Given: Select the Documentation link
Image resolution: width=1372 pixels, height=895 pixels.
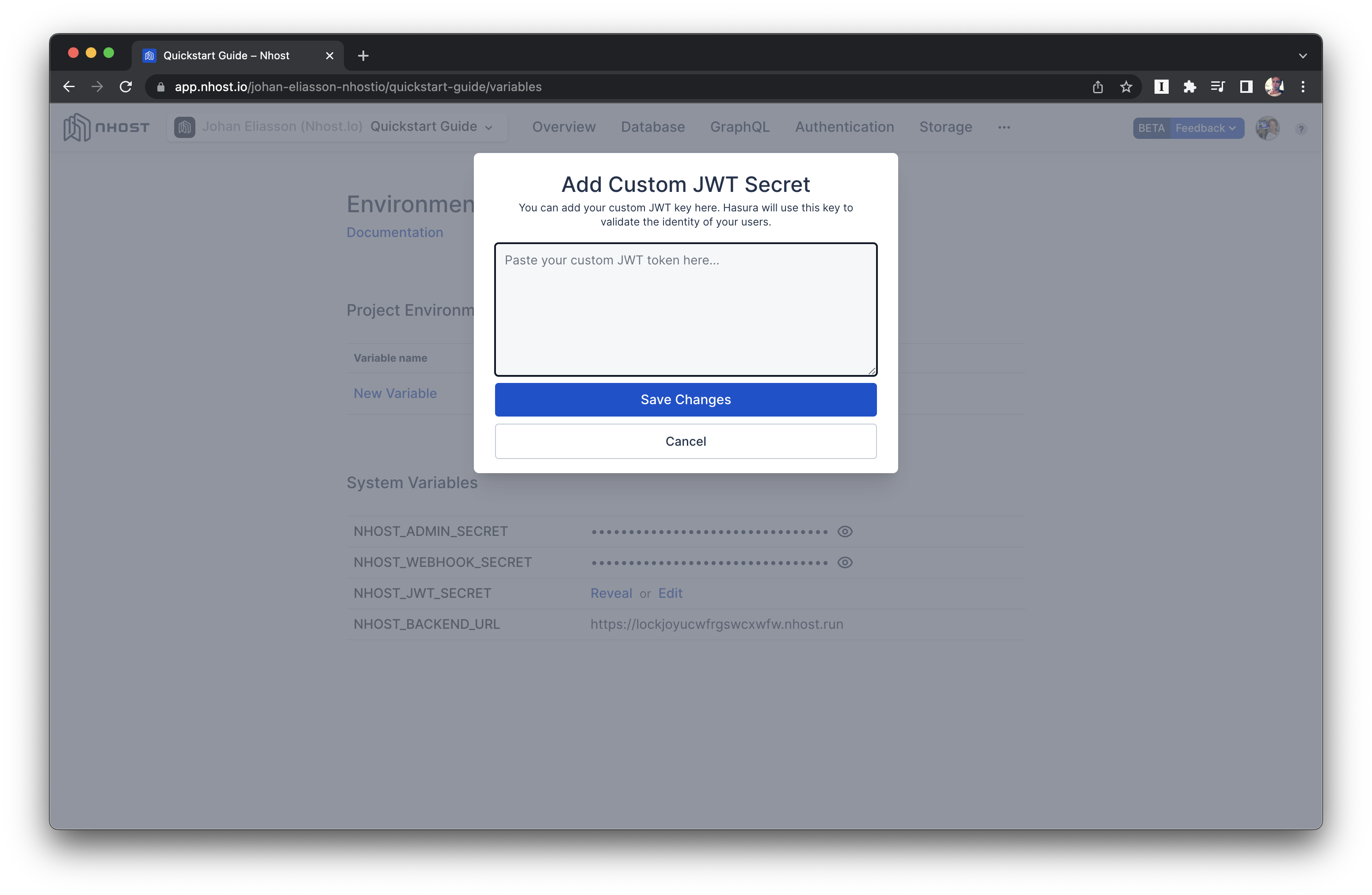Looking at the screenshot, I should [394, 231].
